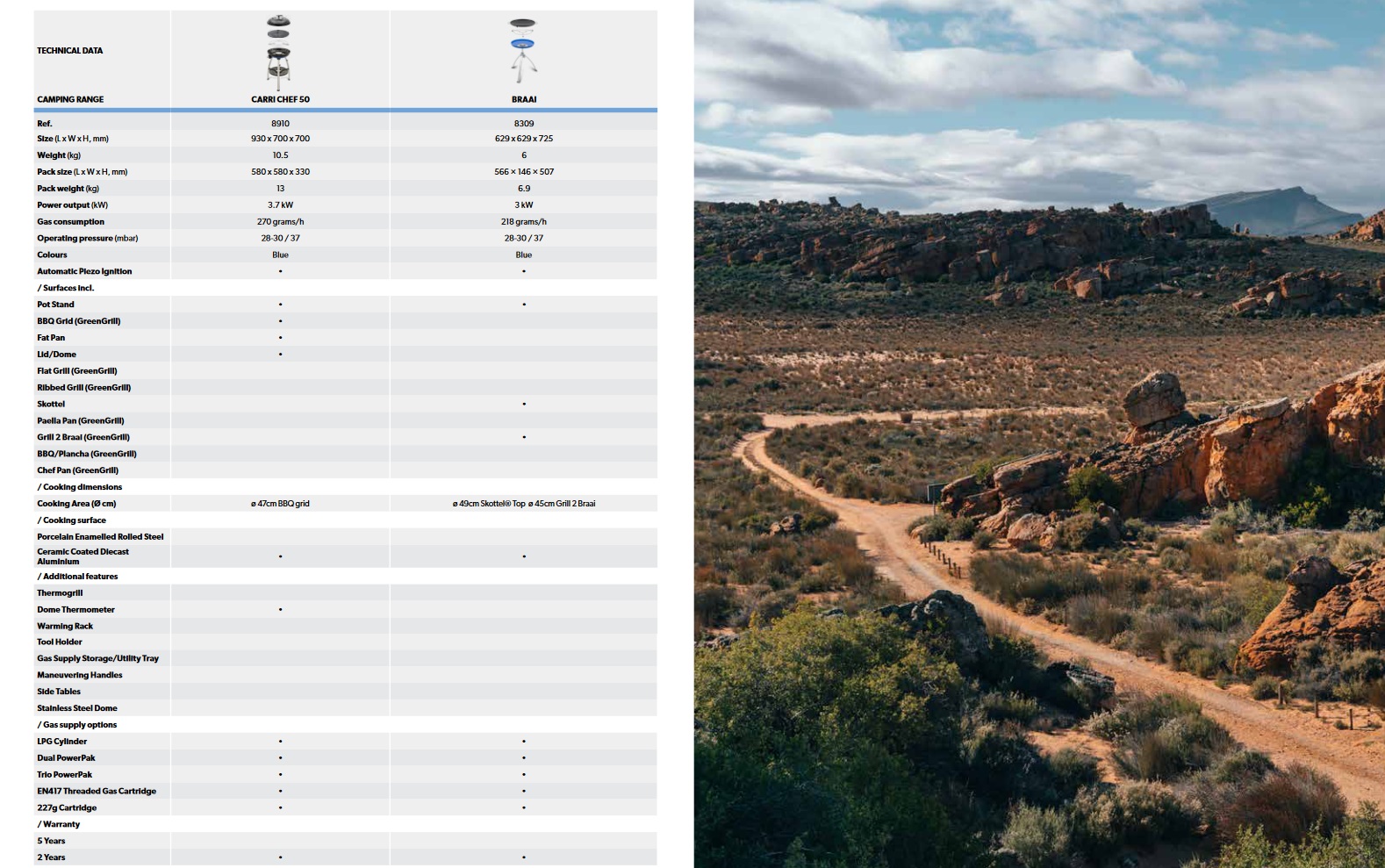Viewport: 1385px width, 868px height.
Task: Select the 'CAMPING RANGE' label
Action: [x=70, y=100]
